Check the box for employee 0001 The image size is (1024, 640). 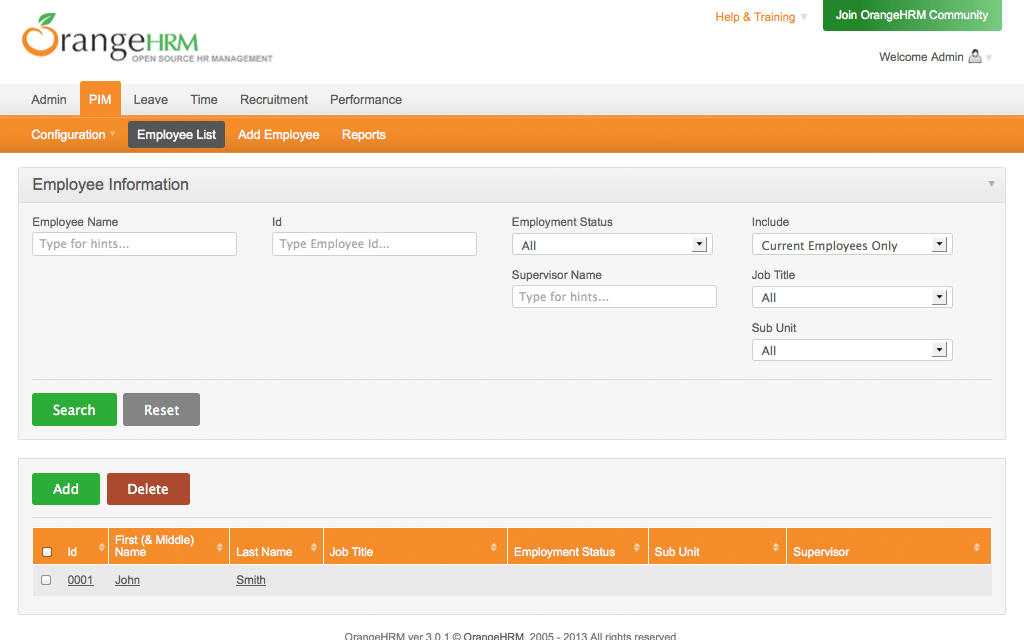pos(46,580)
